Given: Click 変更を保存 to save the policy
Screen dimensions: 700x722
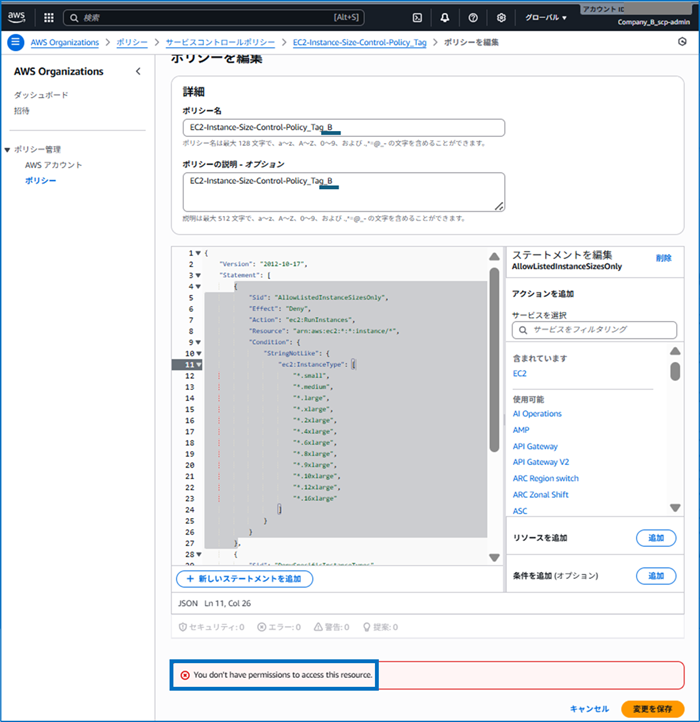Looking at the screenshot, I should pos(653,709).
